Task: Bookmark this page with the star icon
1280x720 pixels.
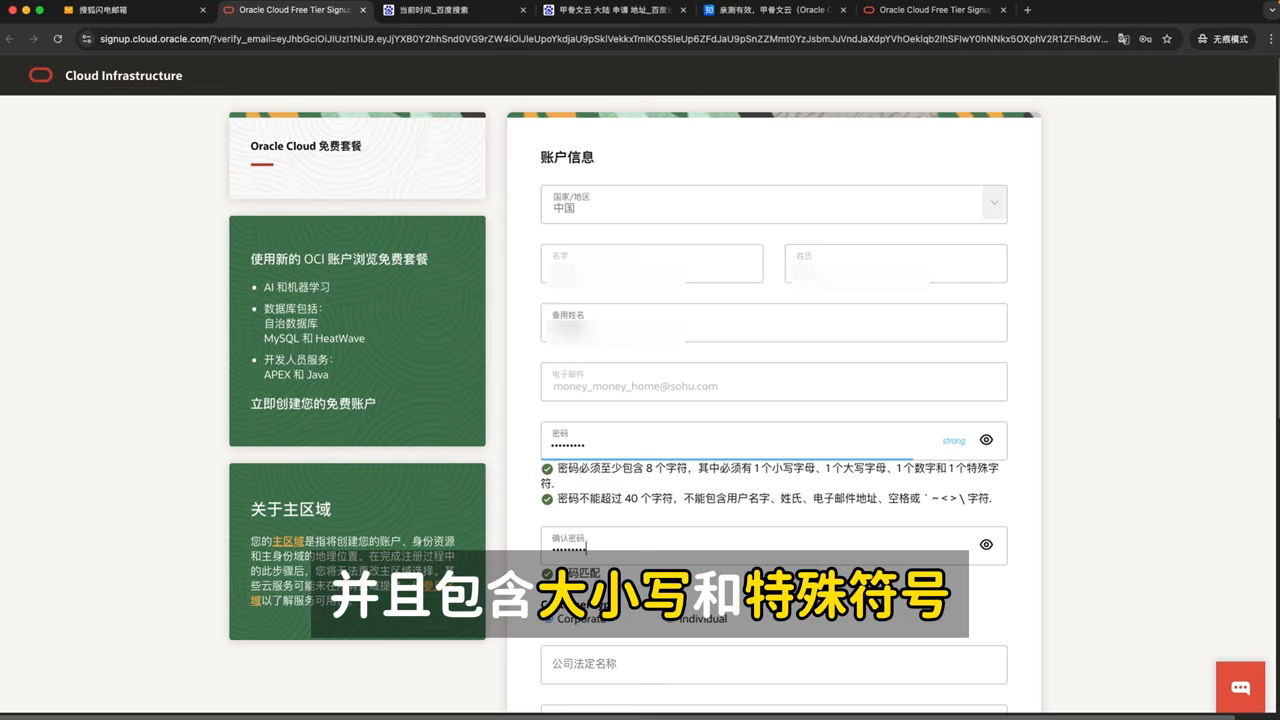Action: click(x=1167, y=39)
